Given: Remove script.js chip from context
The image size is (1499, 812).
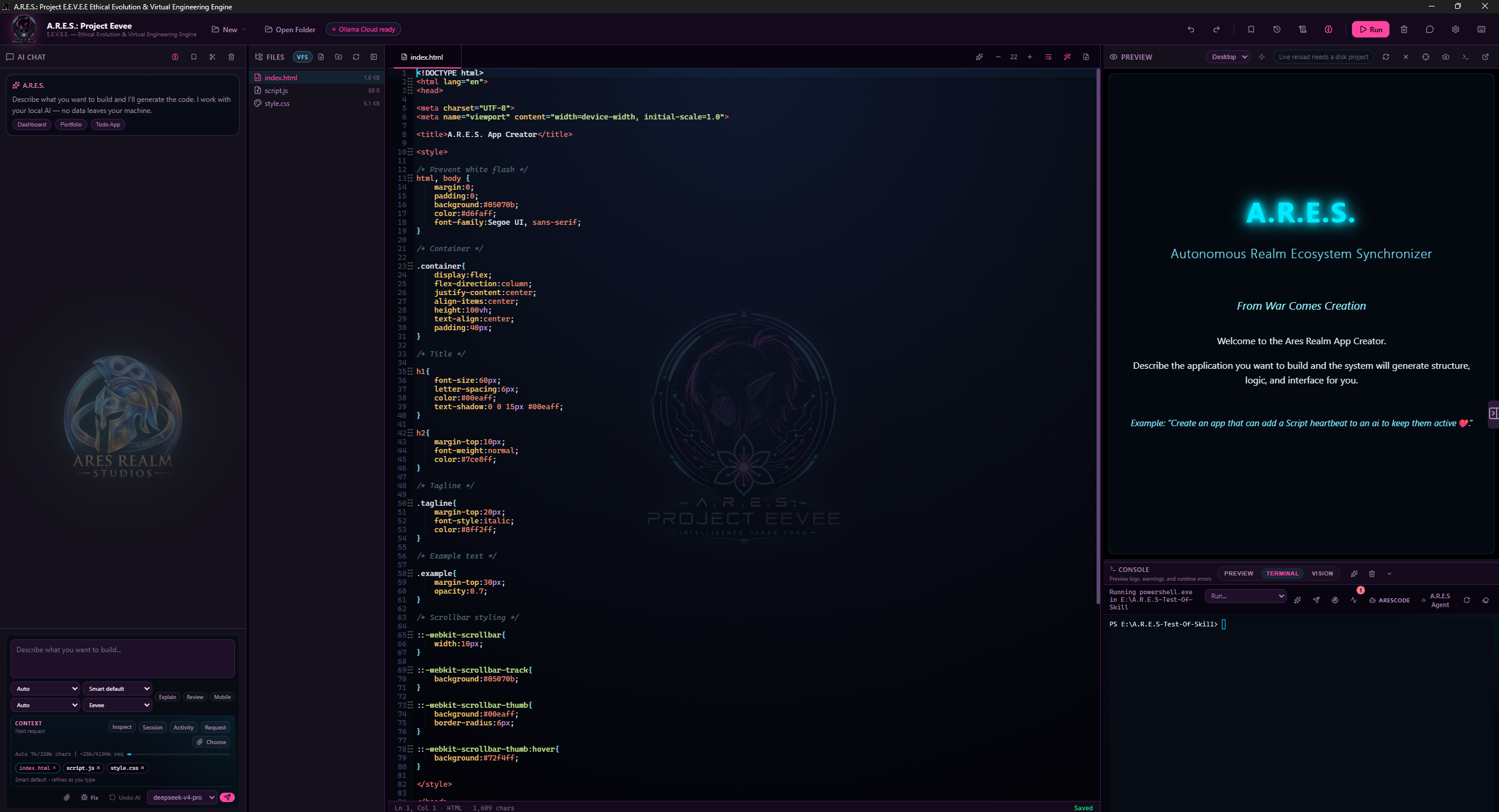Looking at the screenshot, I should pyautogui.click(x=98, y=768).
